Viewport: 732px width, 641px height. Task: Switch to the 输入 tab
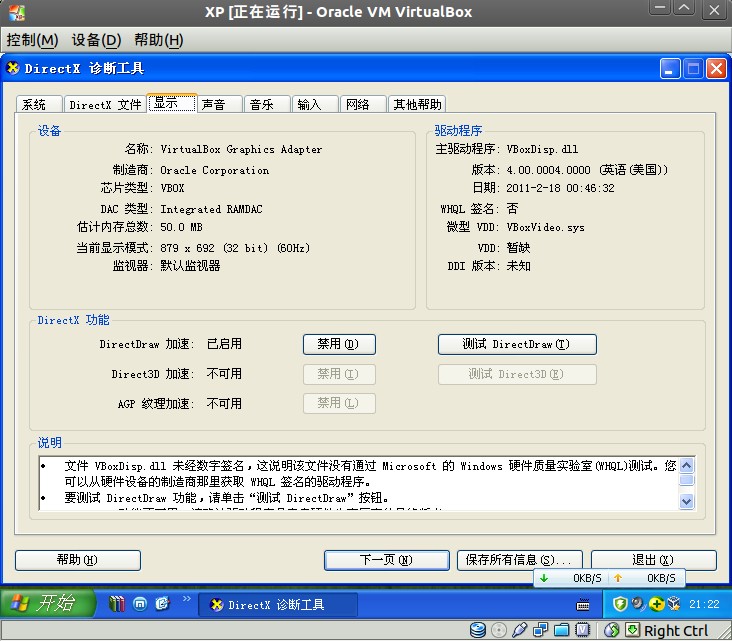tap(315, 105)
